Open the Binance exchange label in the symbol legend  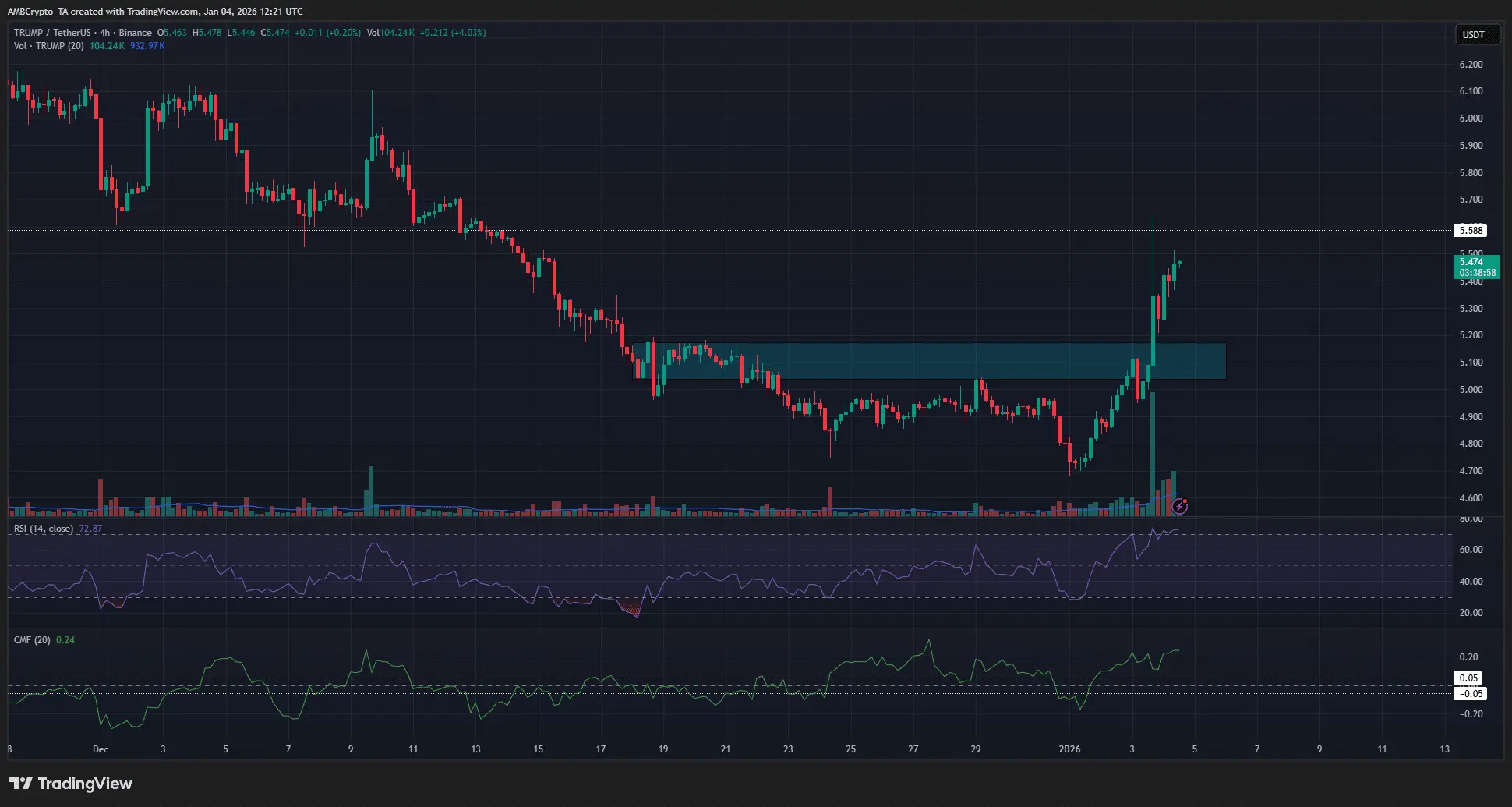(x=134, y=33)
